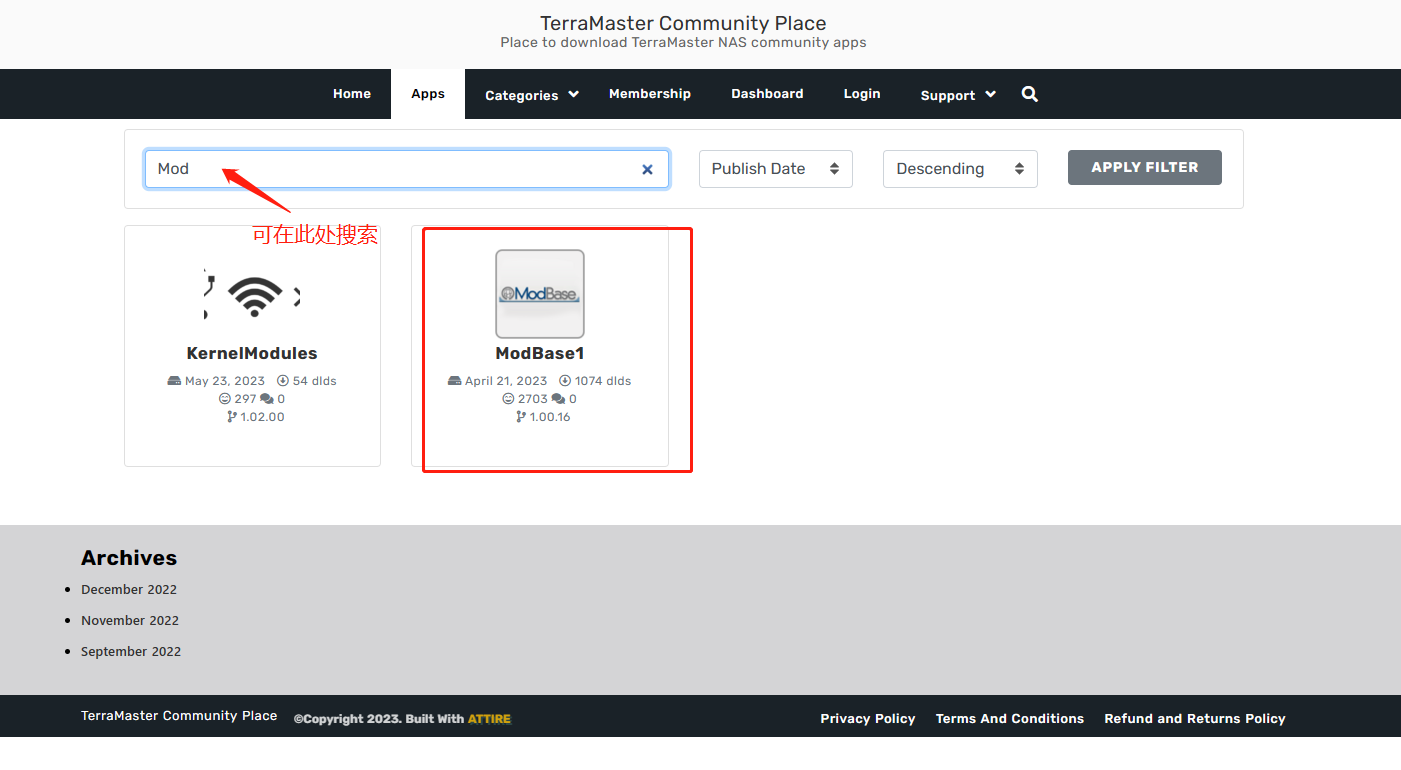Click the footer TerraMaster Community Place text
Screen dimensions: 1401x770
coord(179,716)
